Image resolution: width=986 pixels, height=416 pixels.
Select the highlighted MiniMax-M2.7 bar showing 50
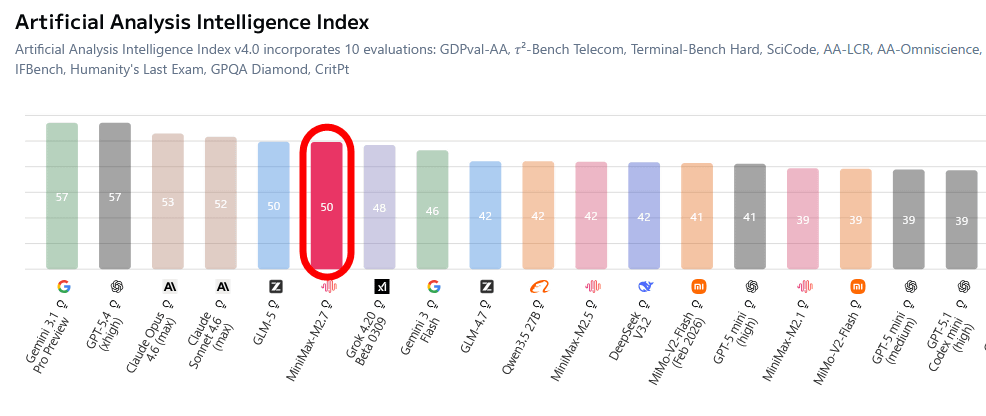327,207
